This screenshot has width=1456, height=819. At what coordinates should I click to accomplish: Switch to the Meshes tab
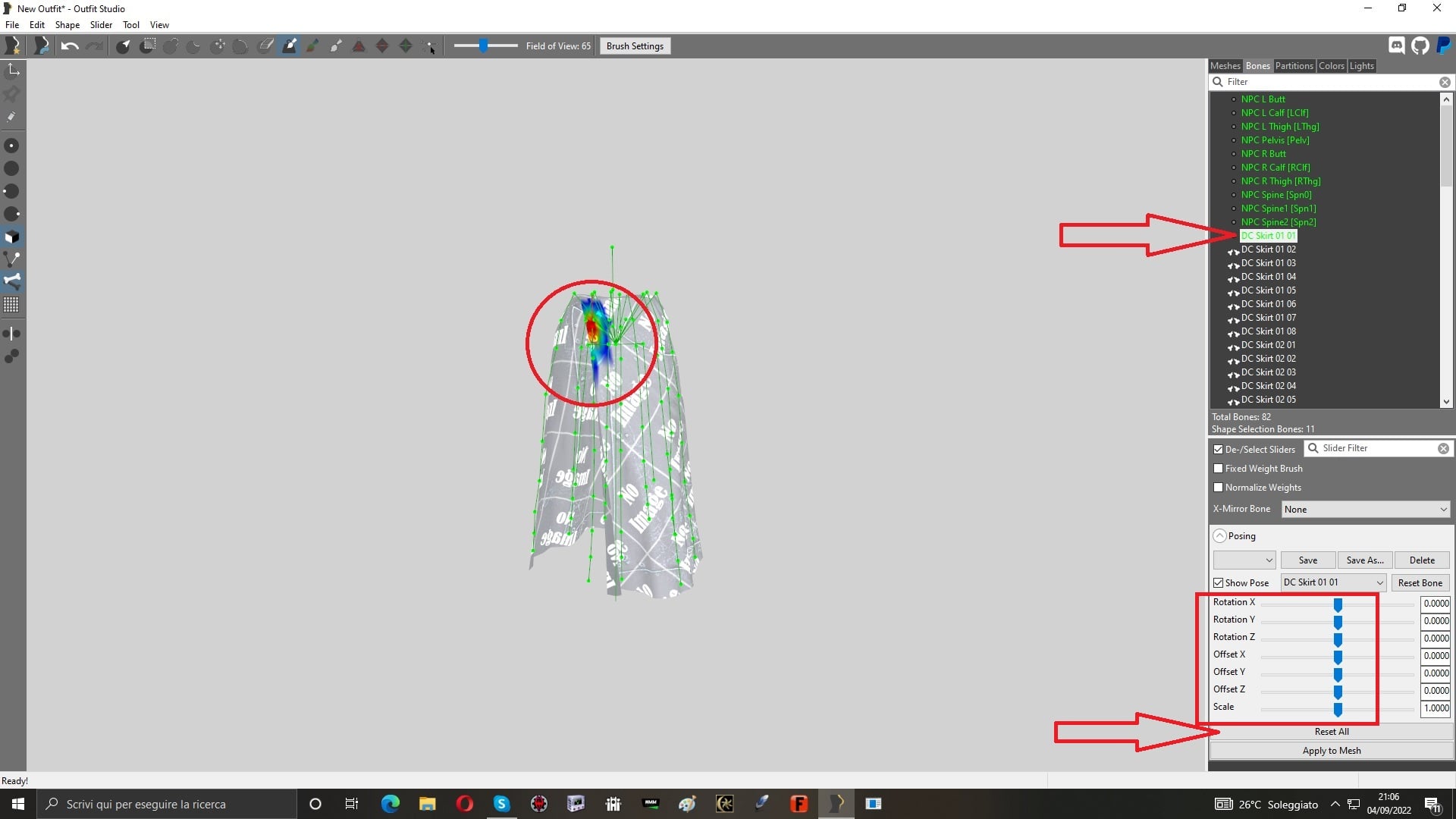pyautogui.click(x=1225, y=66)
